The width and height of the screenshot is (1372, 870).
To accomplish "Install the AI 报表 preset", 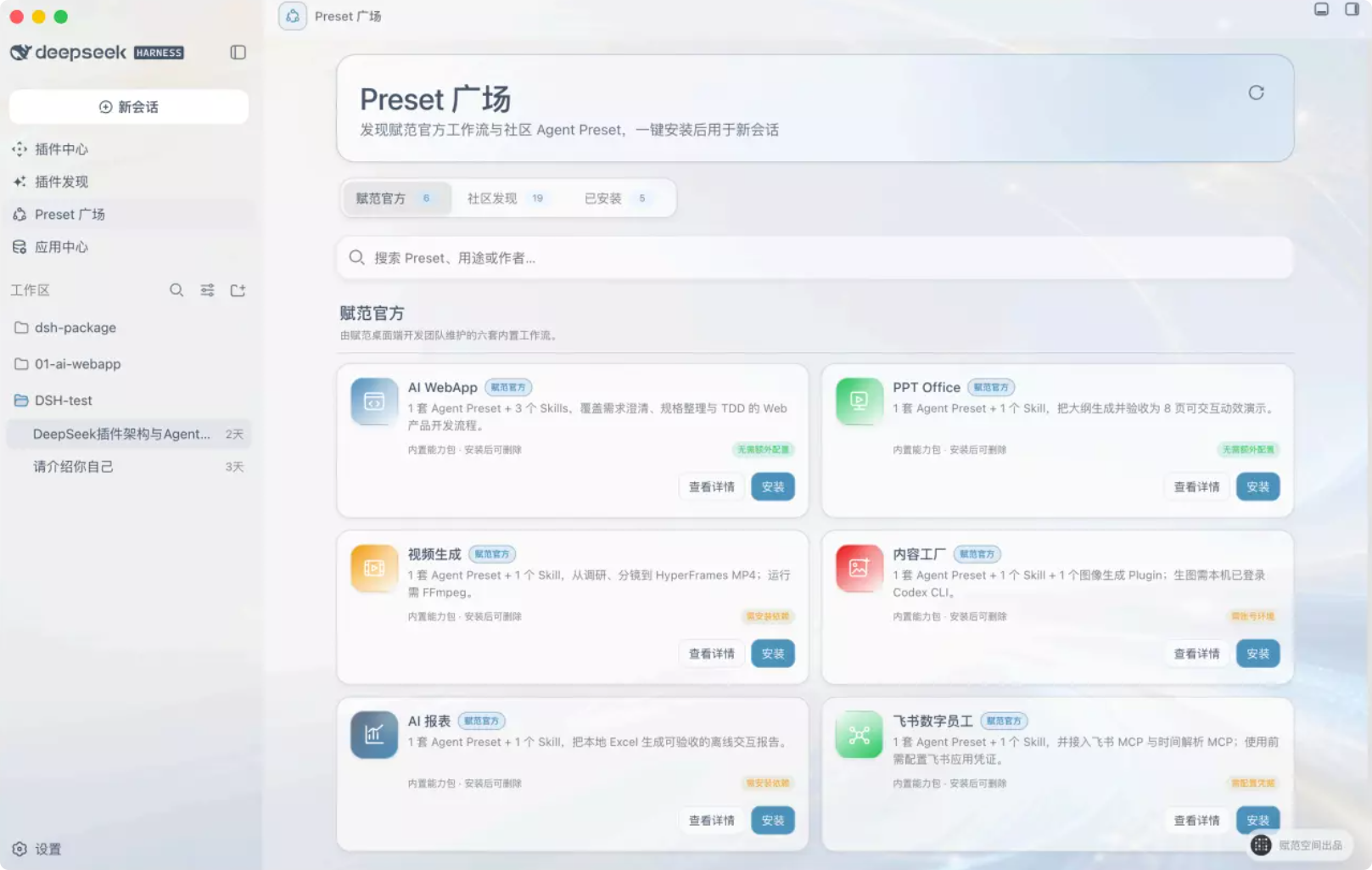I will coord(773,821).
